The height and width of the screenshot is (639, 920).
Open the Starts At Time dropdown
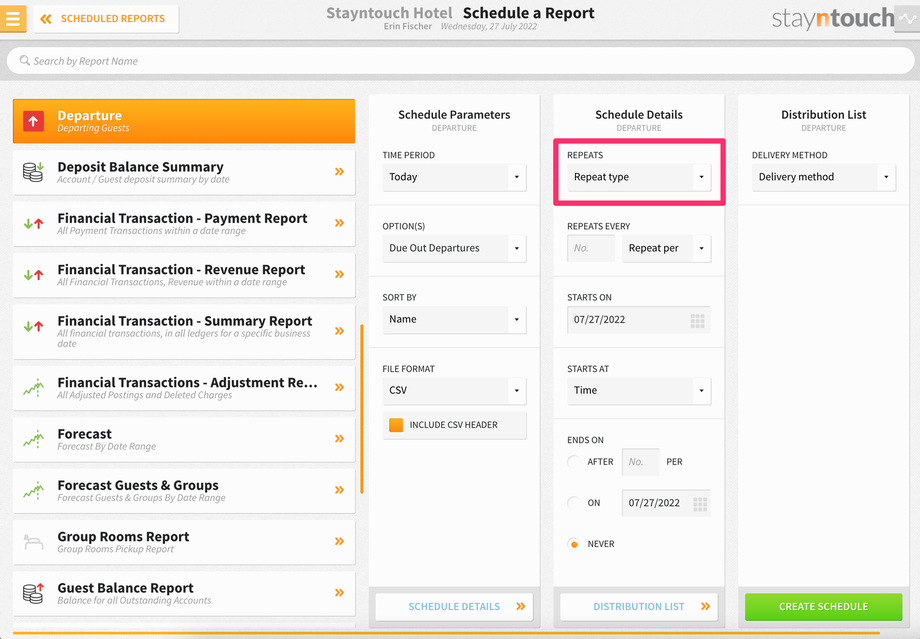[x=639, y=390]
